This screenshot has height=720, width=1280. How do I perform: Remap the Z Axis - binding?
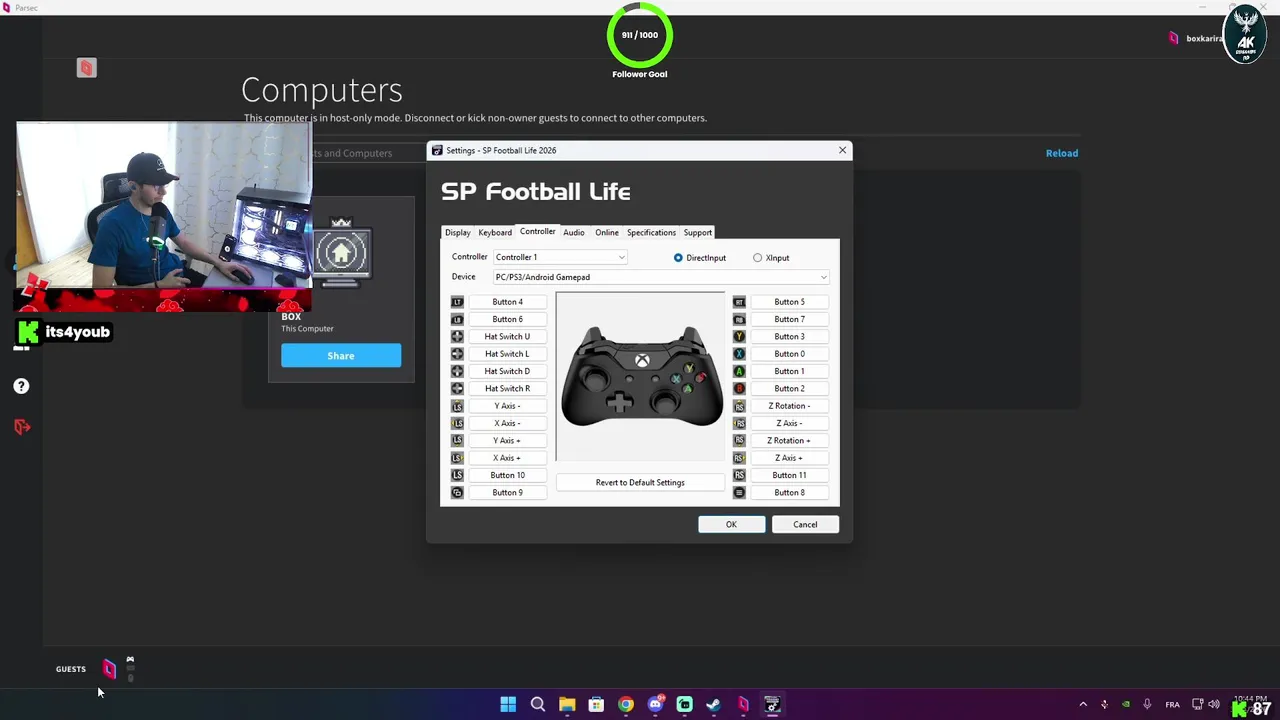pyautogui.click(x=789, y=423)
